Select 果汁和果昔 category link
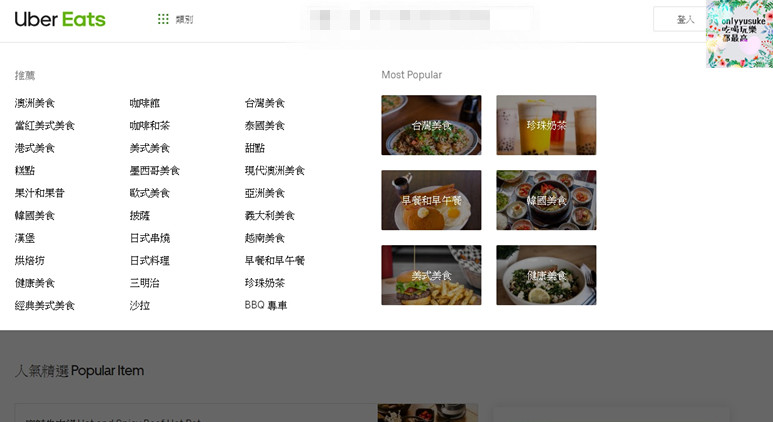The height and width of the screenshot is (422, 773). 39,193
